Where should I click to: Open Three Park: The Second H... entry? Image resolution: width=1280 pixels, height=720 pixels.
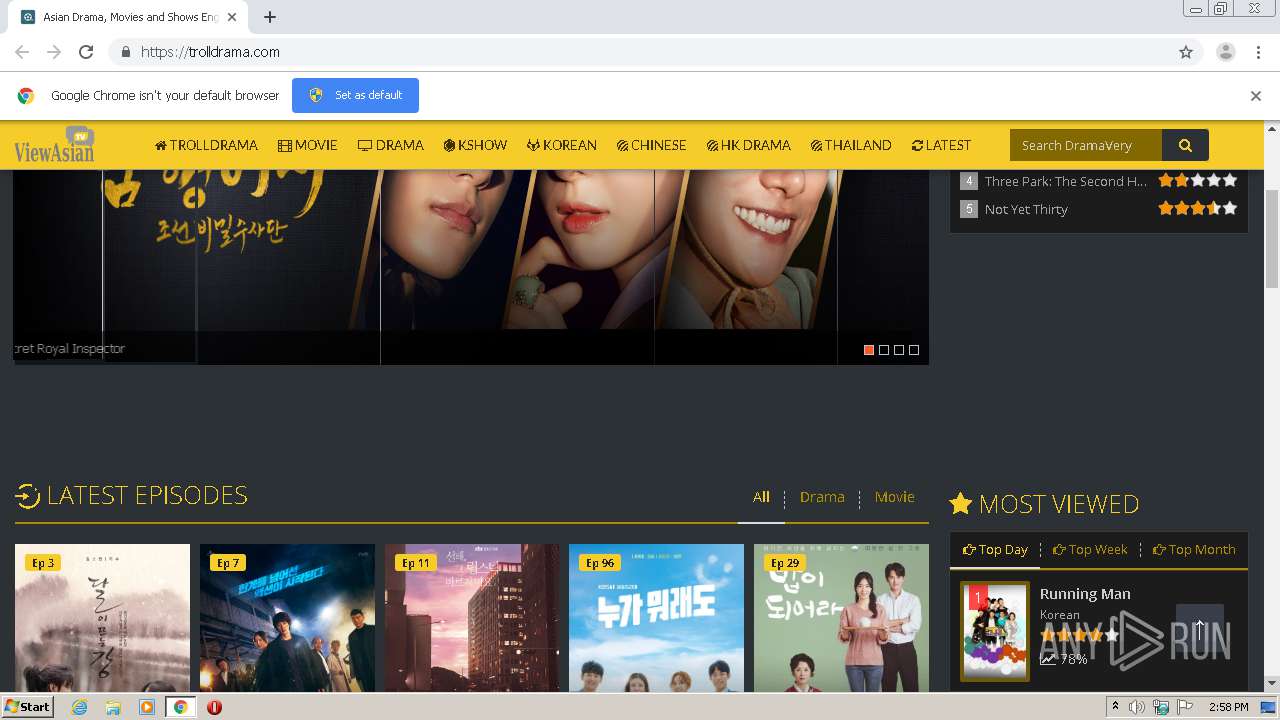[x=1065, y=181]
